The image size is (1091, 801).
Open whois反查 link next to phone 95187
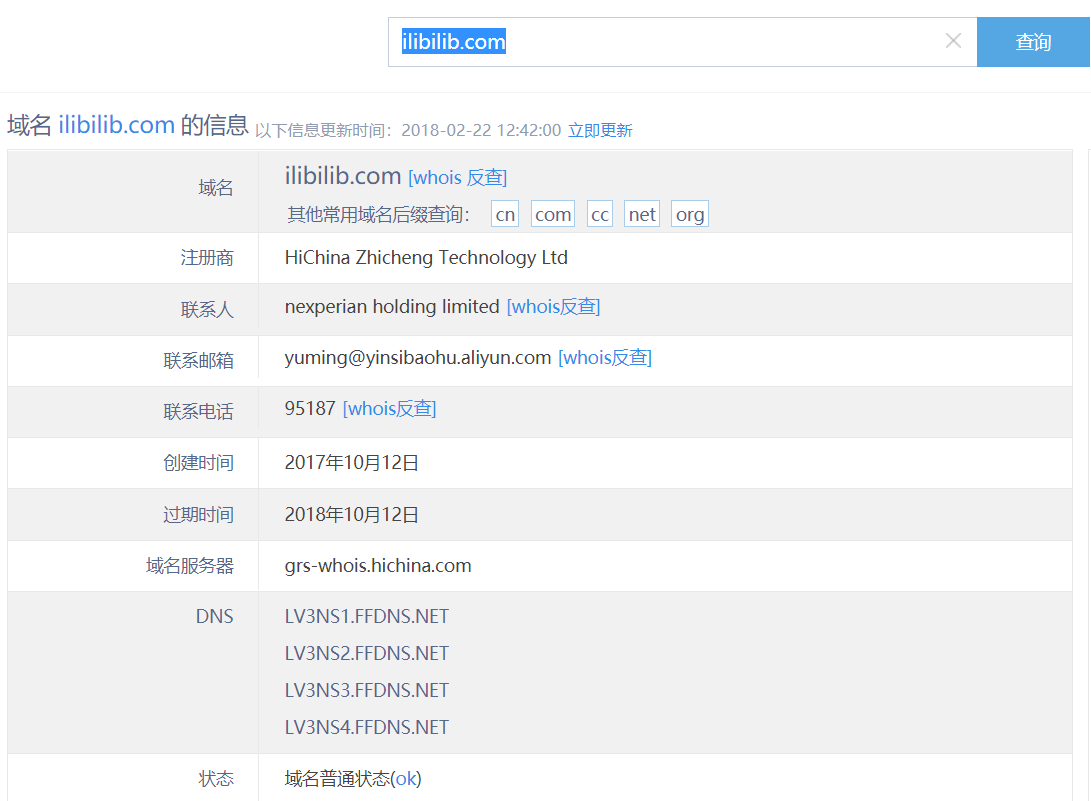(x=389, y=409)
